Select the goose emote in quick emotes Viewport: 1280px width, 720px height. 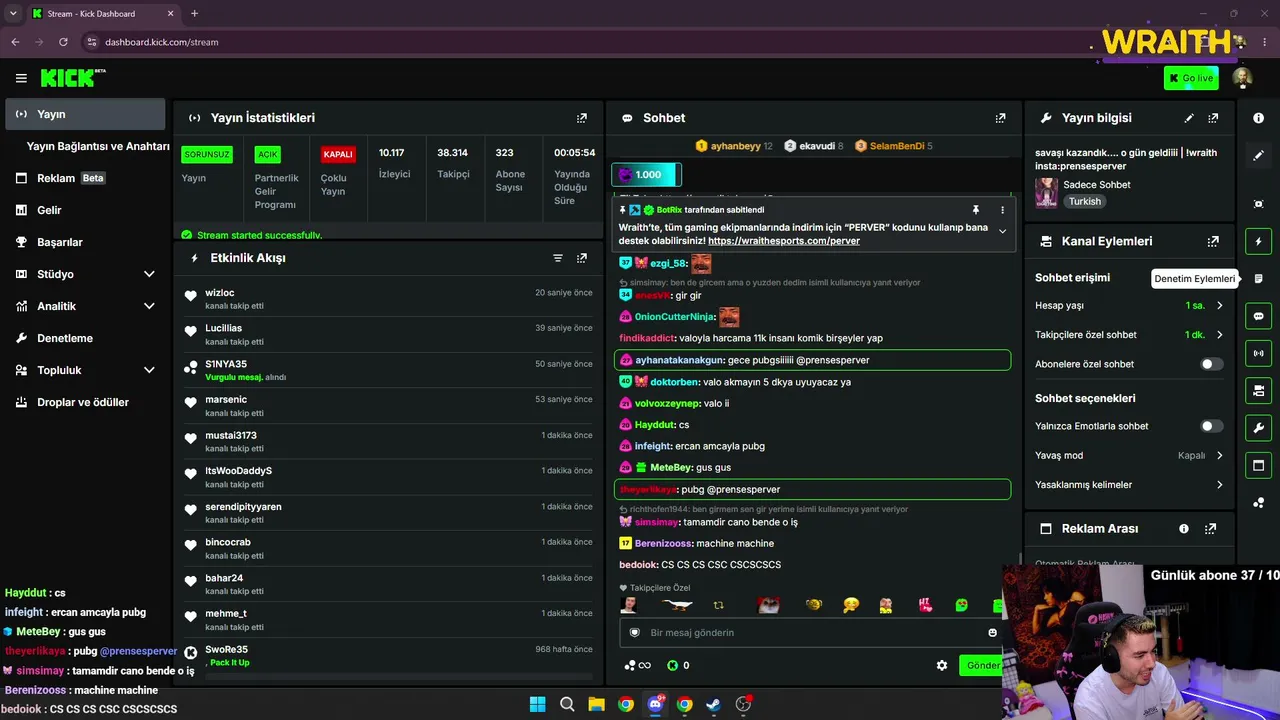tap(677, 605)
